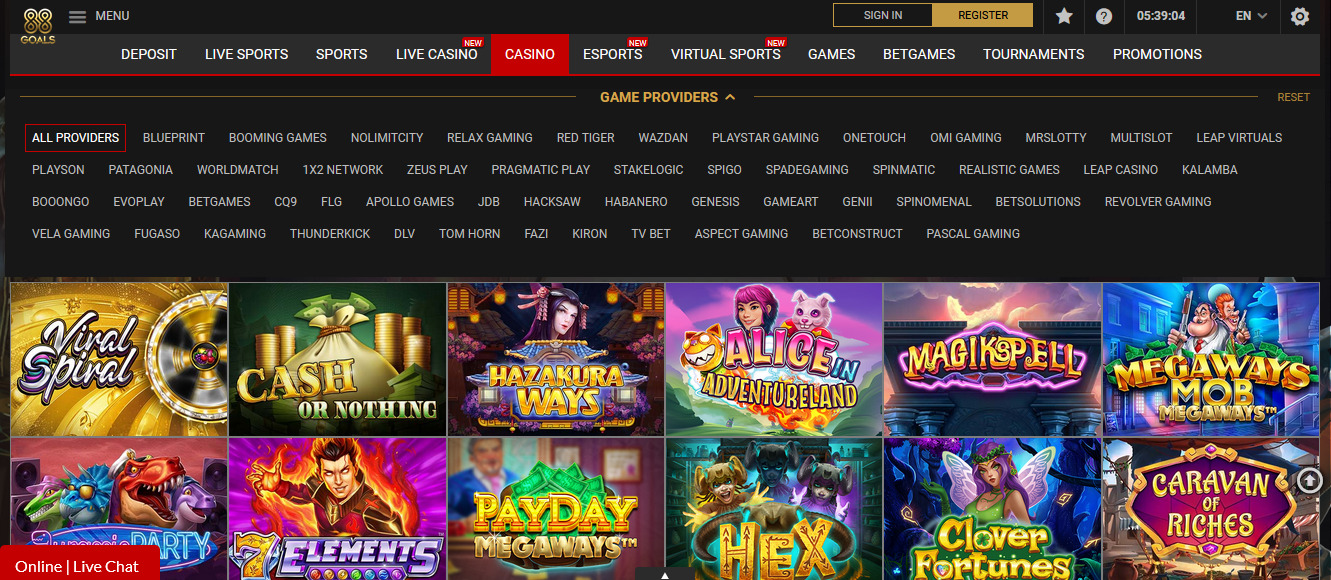The image size is (1331, 580).
Task: Filter by 1X2 NETWORK provider
Action: coord(343,170)
